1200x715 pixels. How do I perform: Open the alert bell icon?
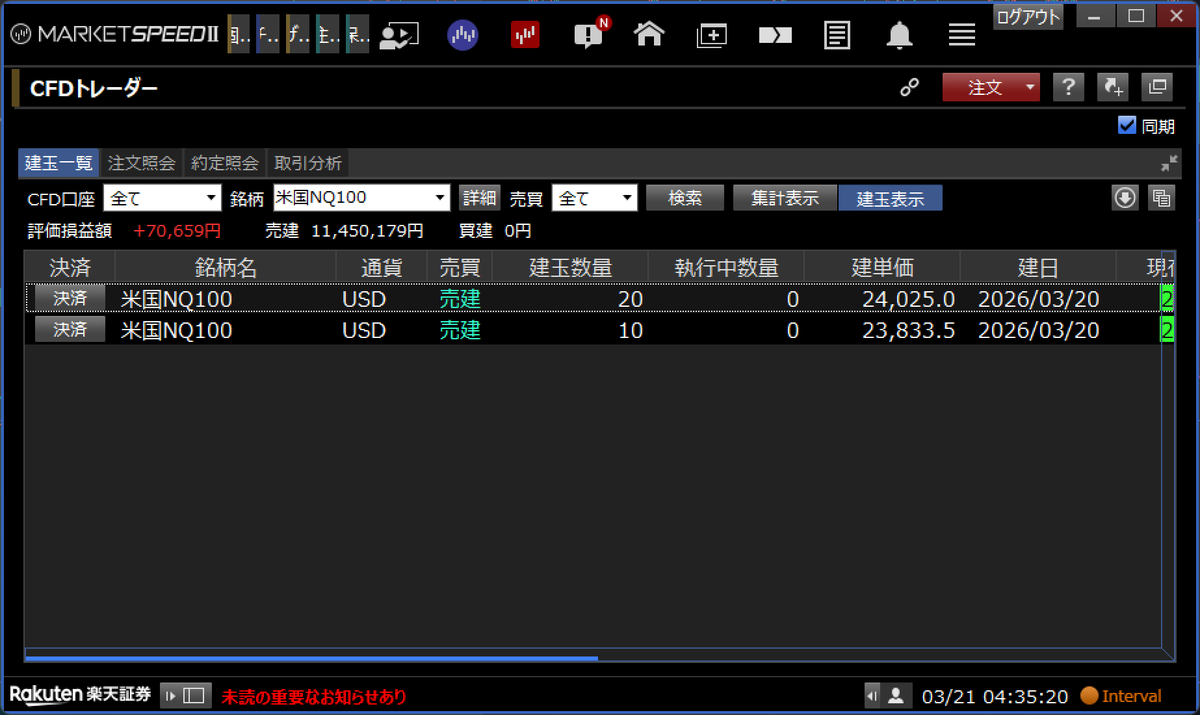pos(900,35)
